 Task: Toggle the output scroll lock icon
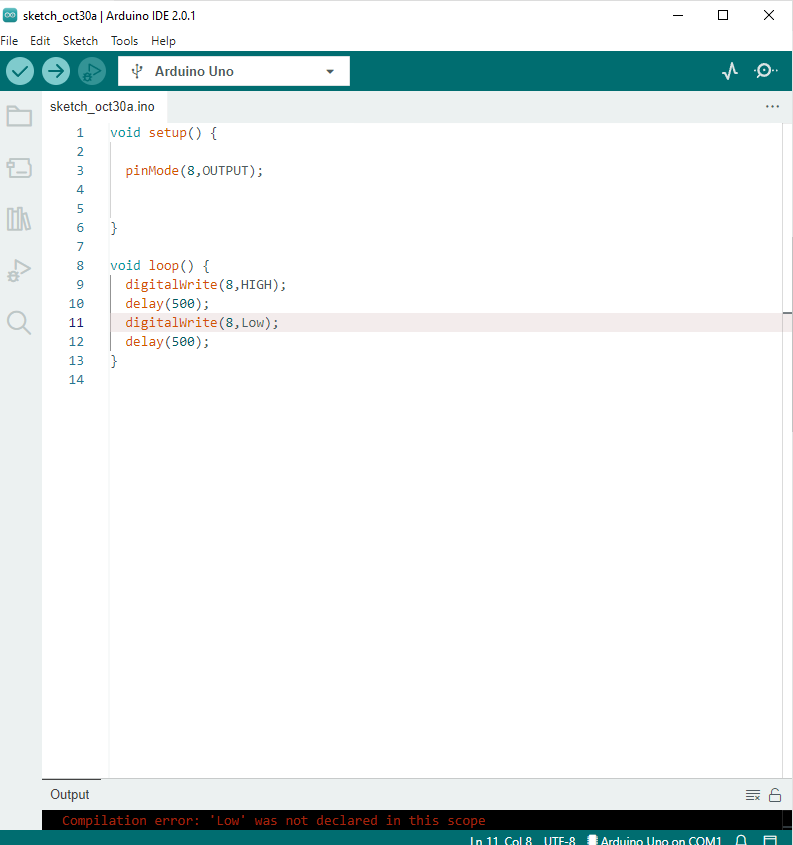click(775, 795)
